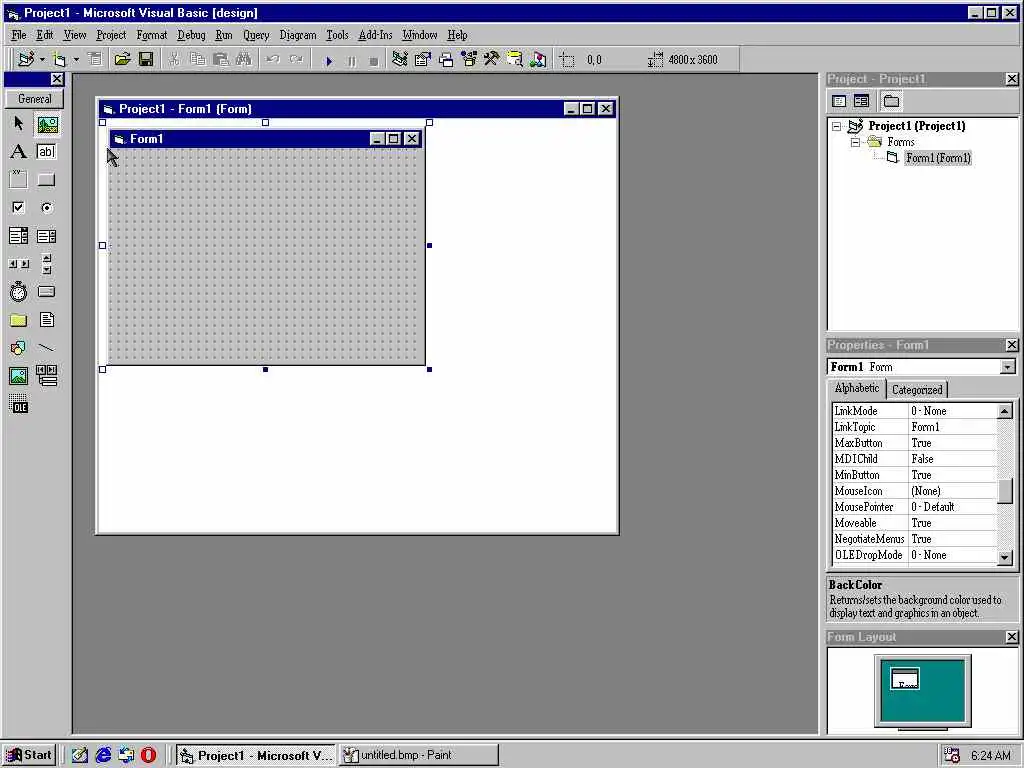The height and width of the screenshot is (768, 1024).
Task: Select the ComboBox control tool
Action: point(18,236)
